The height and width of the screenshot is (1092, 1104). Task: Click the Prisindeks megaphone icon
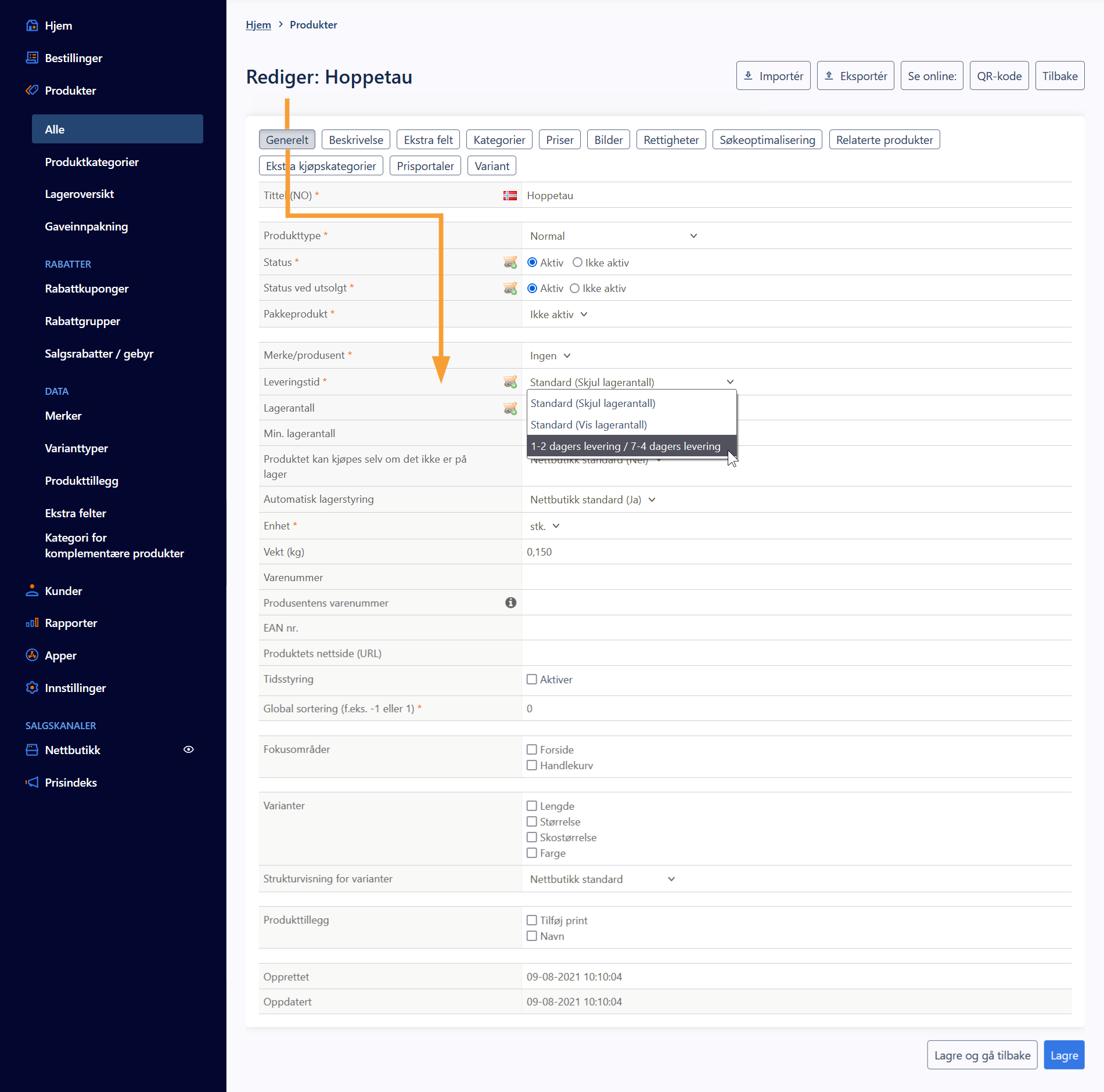[x=32, y=783]
